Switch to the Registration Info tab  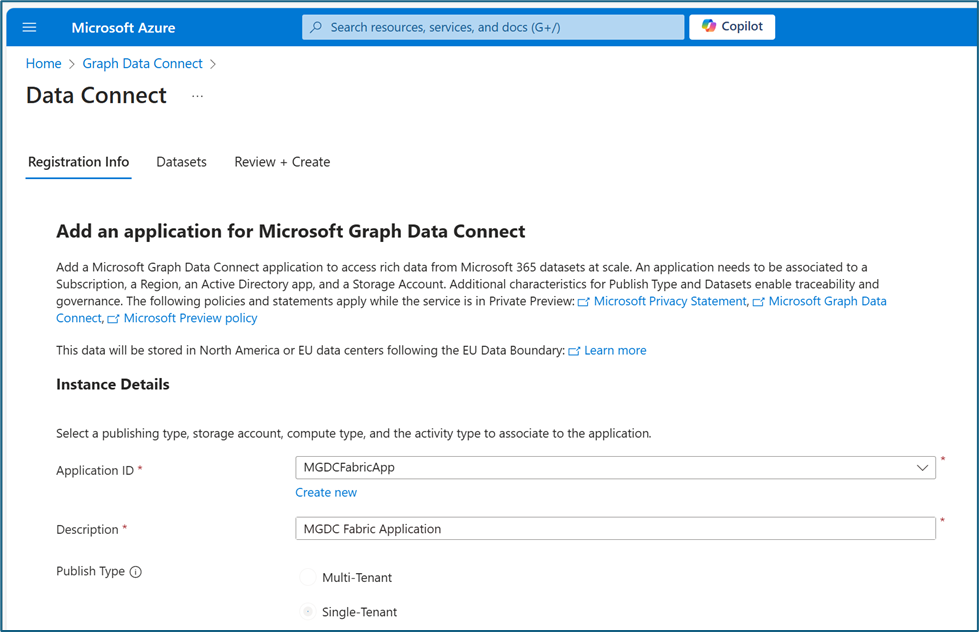point(79,162)
